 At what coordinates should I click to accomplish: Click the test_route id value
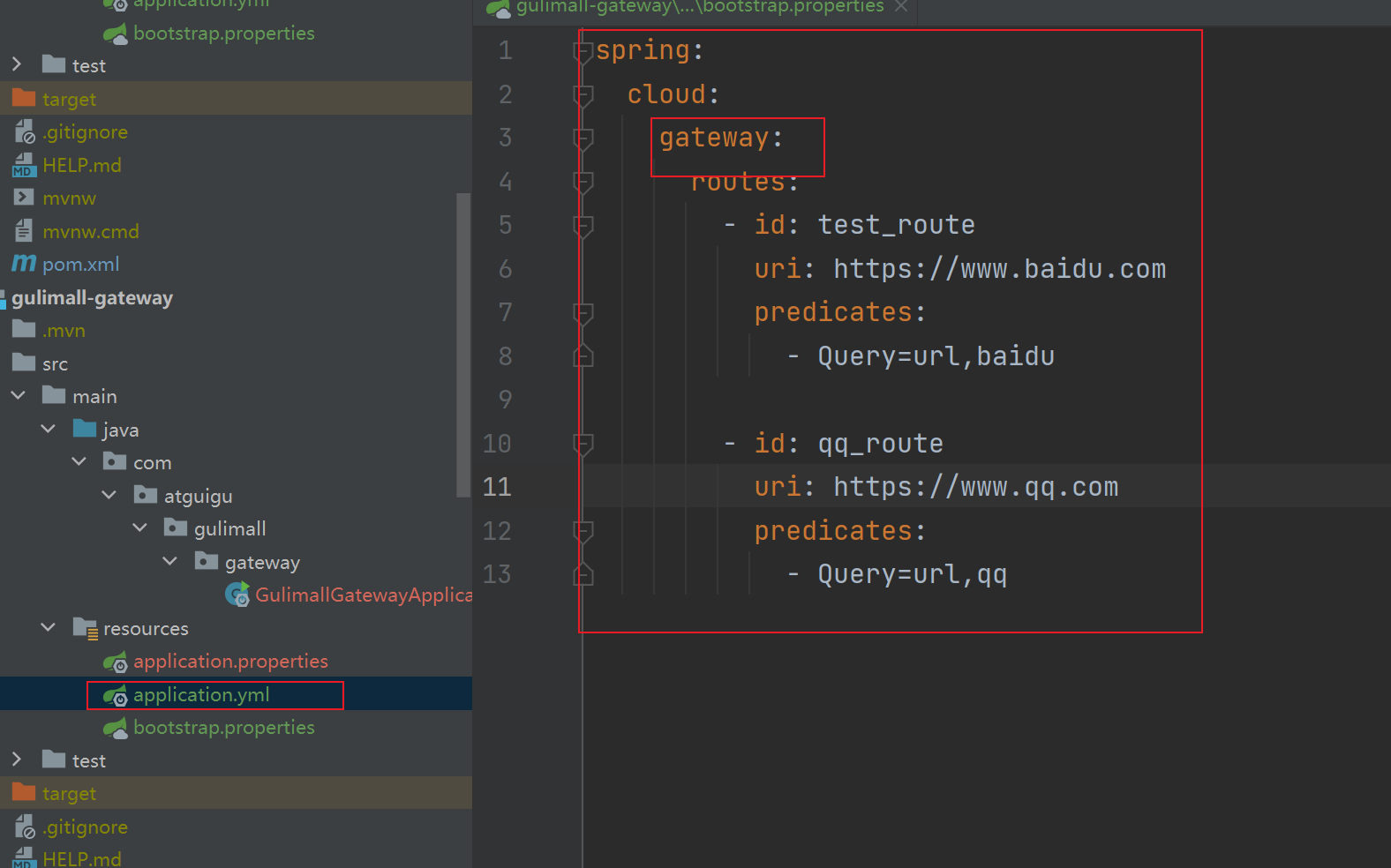[x=897, y=225]
